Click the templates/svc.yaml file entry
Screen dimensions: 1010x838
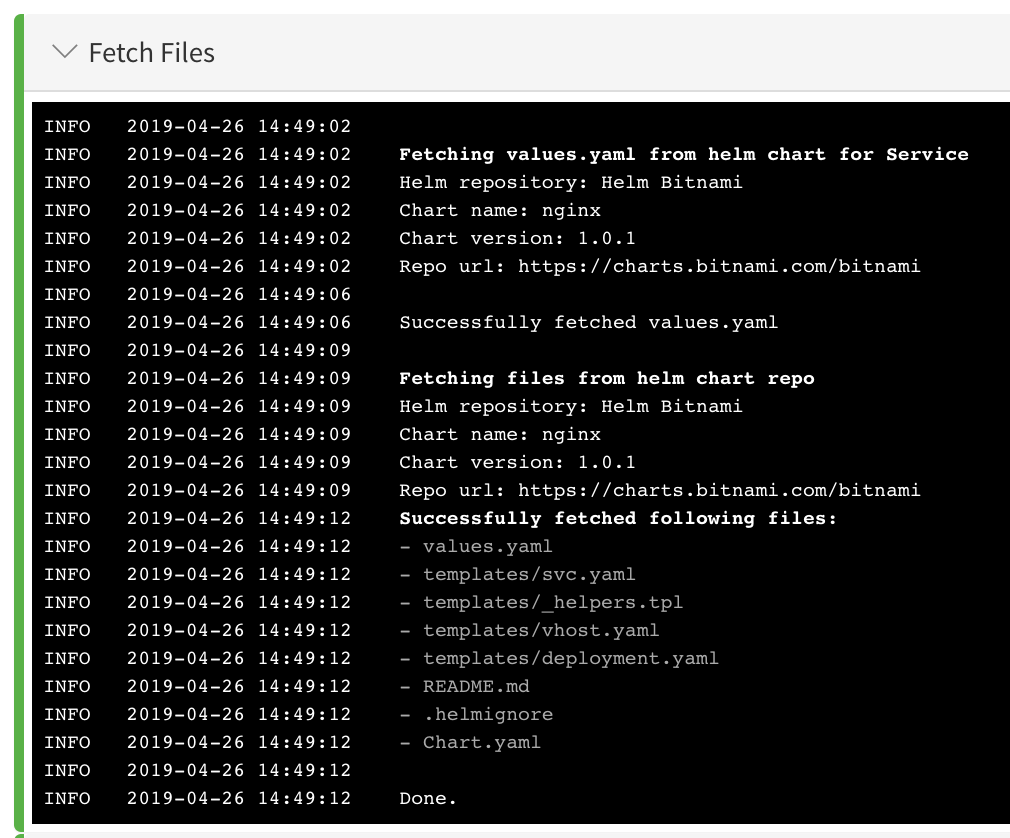[517, 575]
